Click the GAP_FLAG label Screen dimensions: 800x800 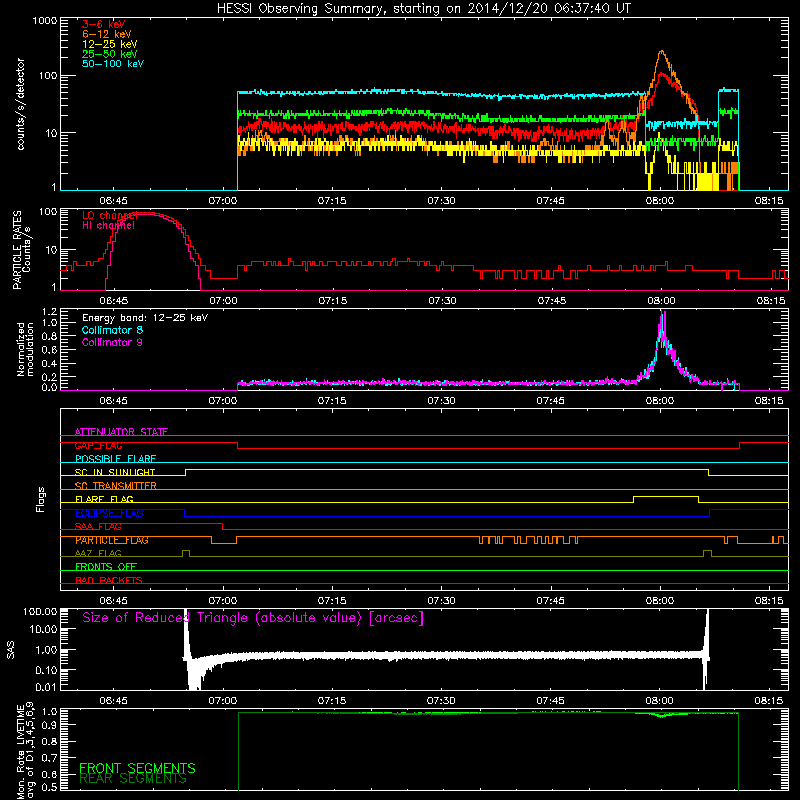click(98, 445)
